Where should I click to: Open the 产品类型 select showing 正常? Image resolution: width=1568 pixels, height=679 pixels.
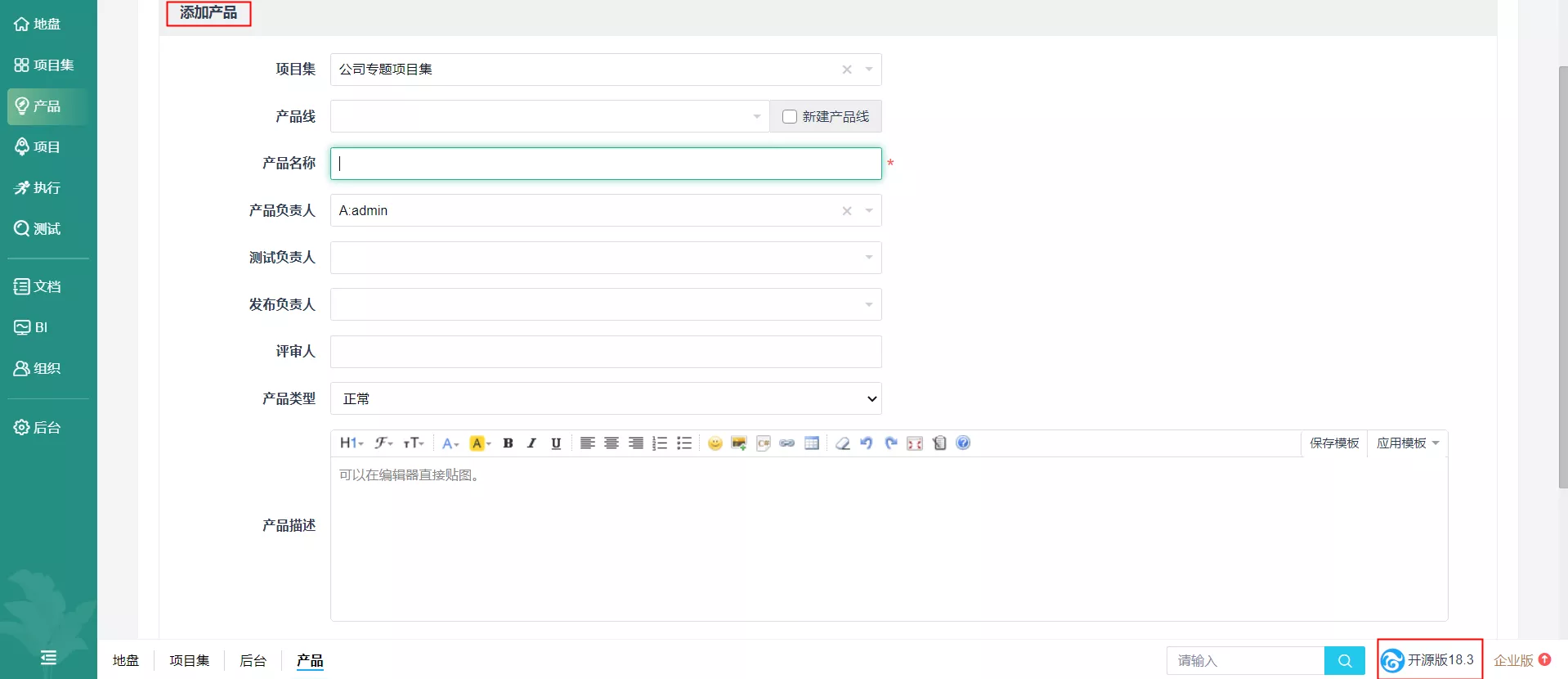[606, 398]
